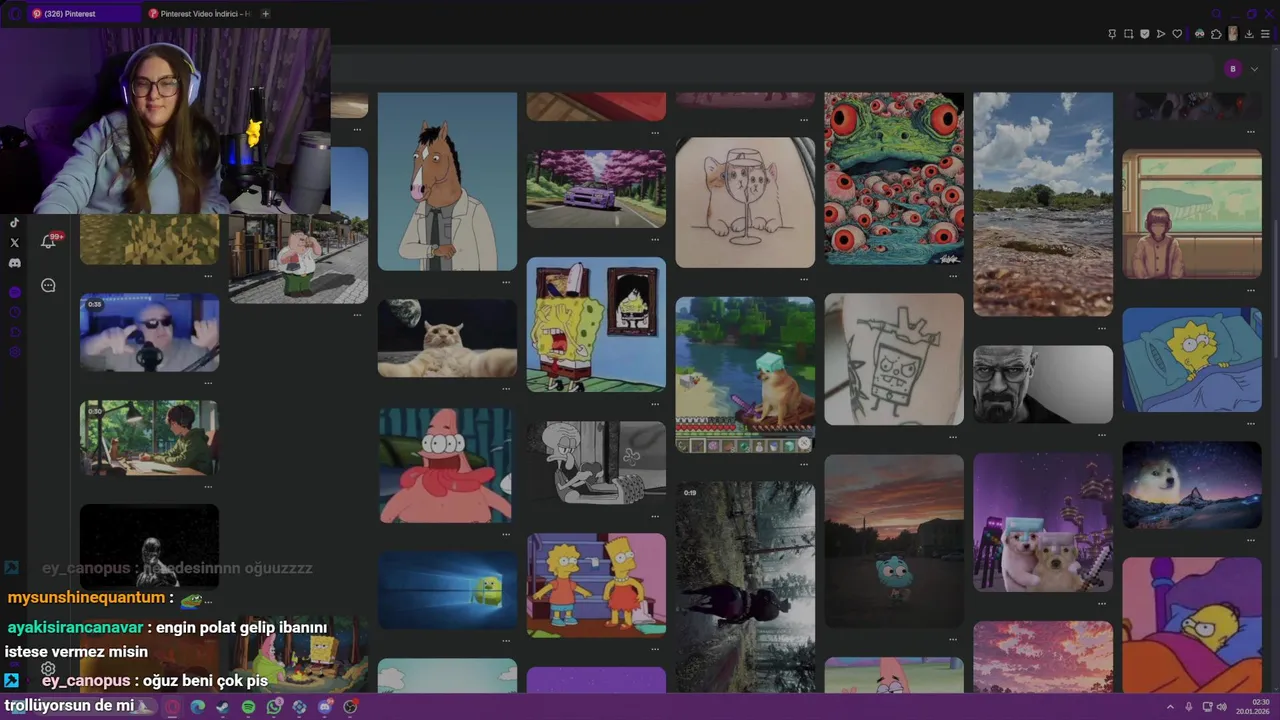This screenshot has width=1280, height=720.
Task: Switch to the (328) Pinterest tab
Action: tap(85, 14)
